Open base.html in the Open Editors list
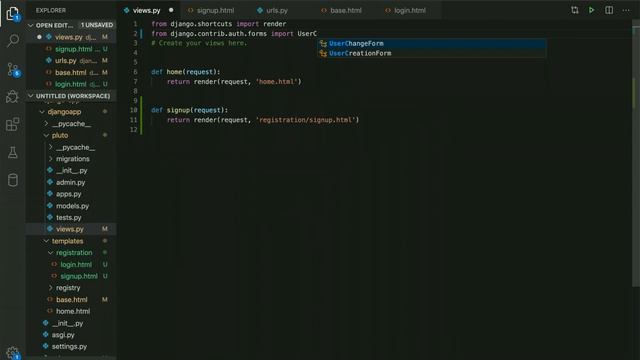The width and height of the screenshot is (640, 360). point(71,73)
